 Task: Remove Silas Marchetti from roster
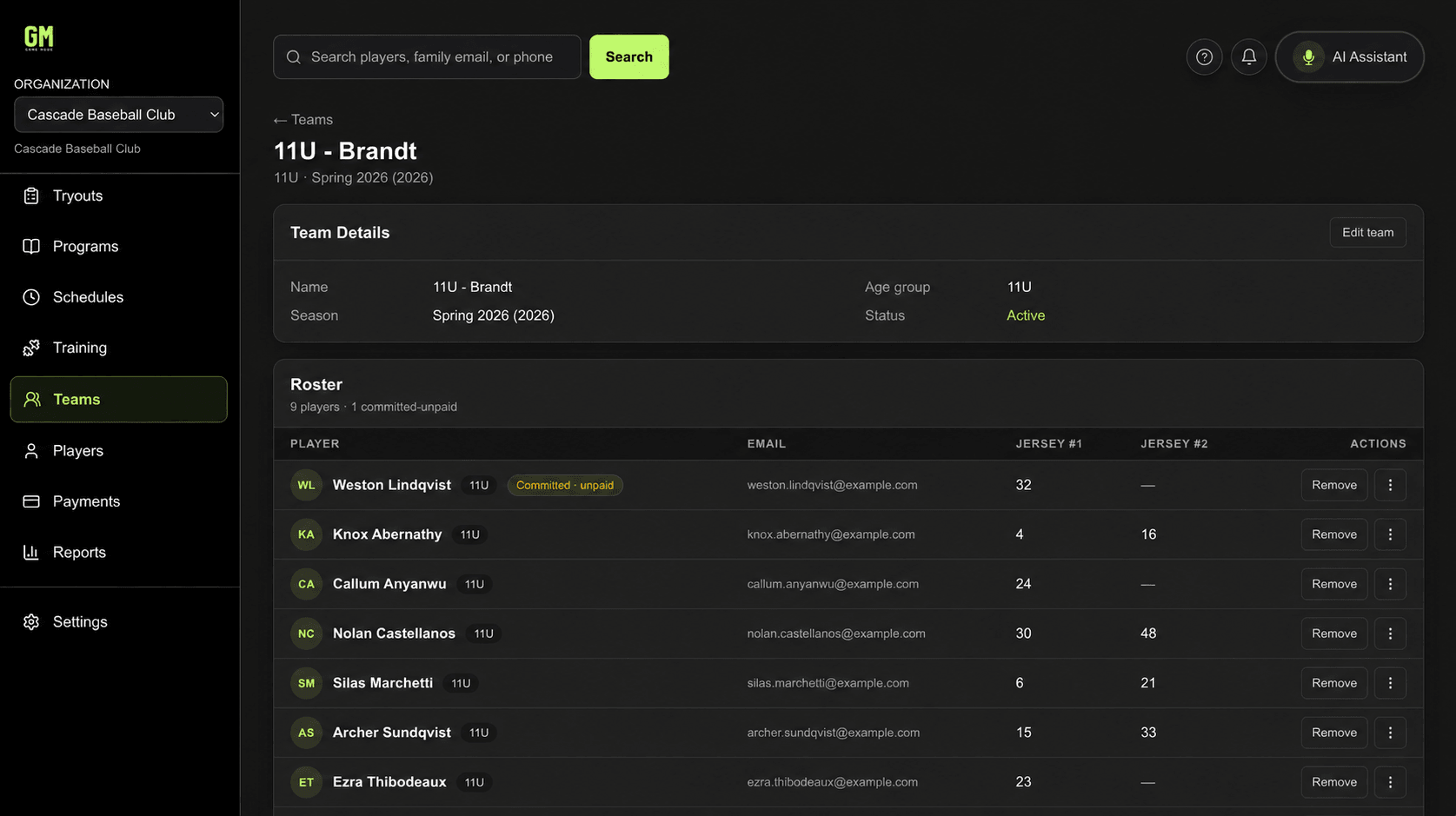(x=1334, y=683)
